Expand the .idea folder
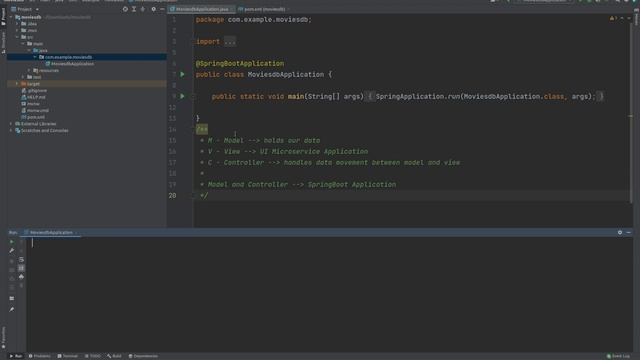Screen dimensions: 640x360 18,24
